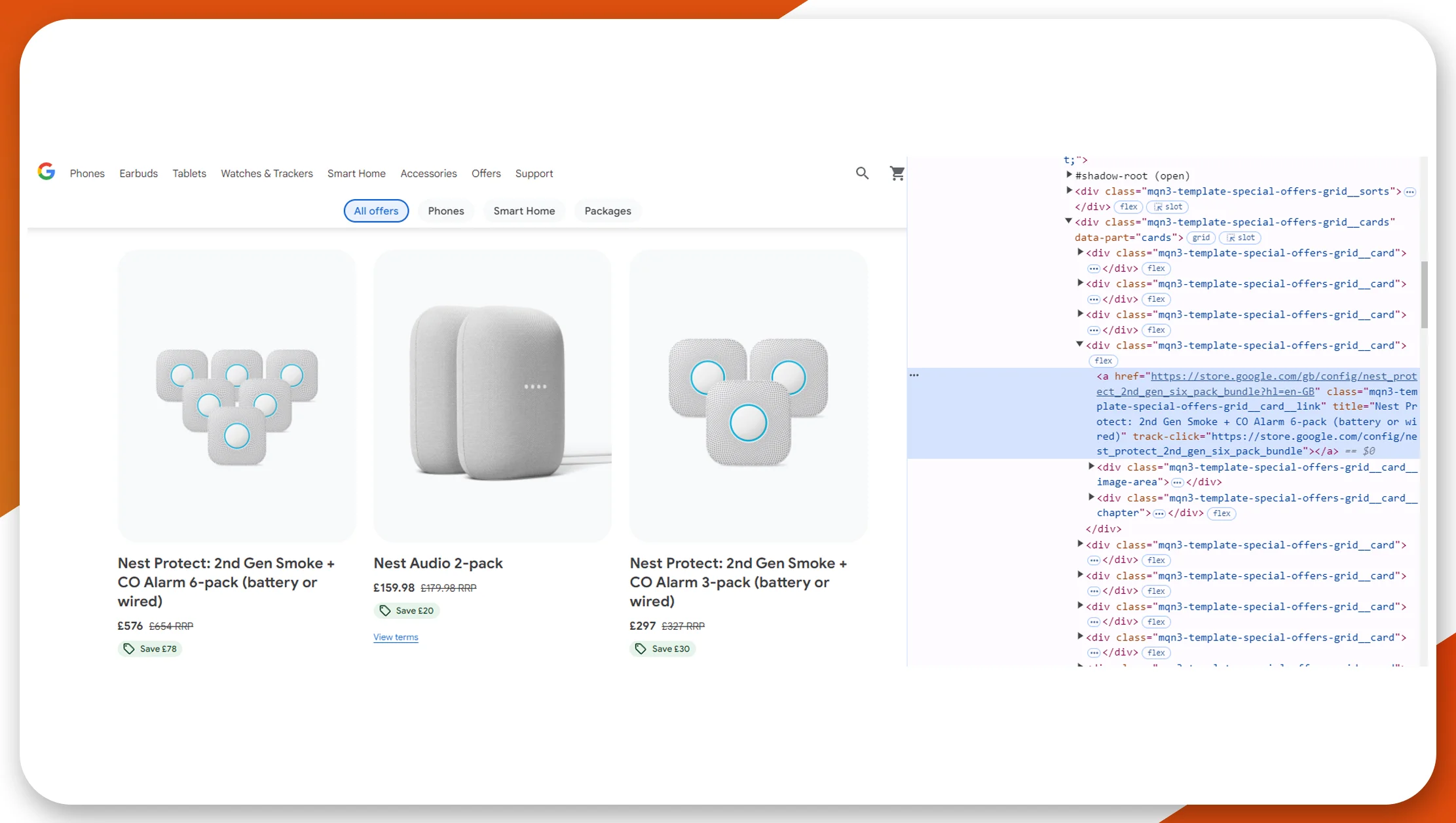Click the slot badge beside data-part="cards"
Screen dimensions: 1456x823
coord(1241,238)
